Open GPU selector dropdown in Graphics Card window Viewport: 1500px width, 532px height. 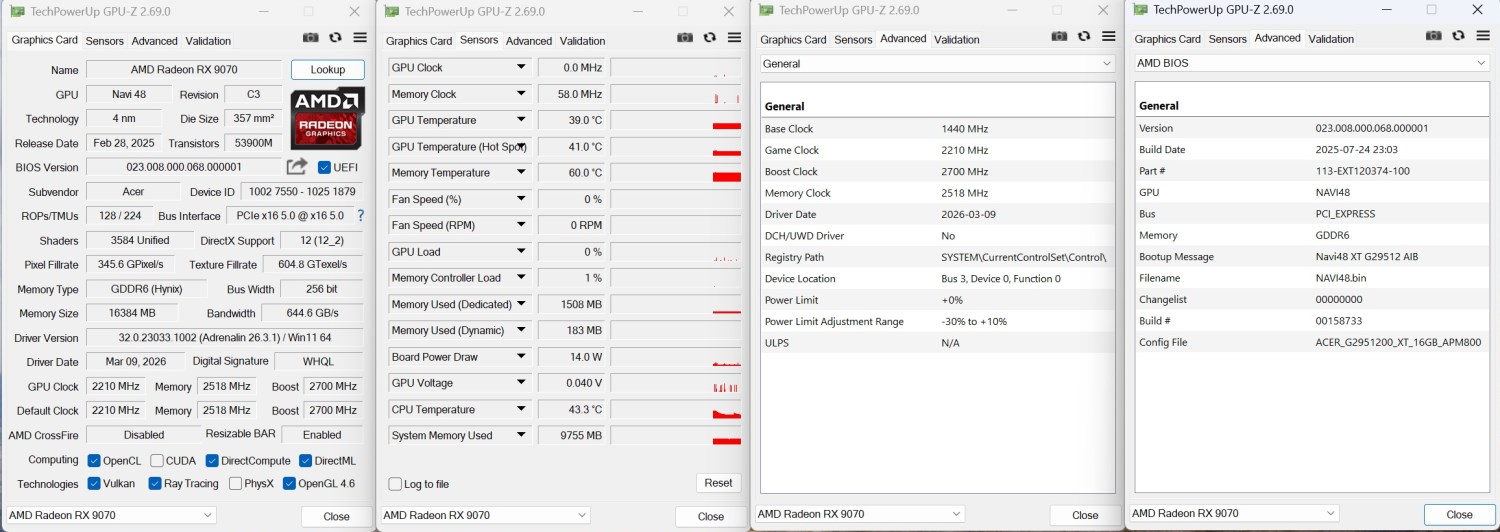click(x=112, y=516)
